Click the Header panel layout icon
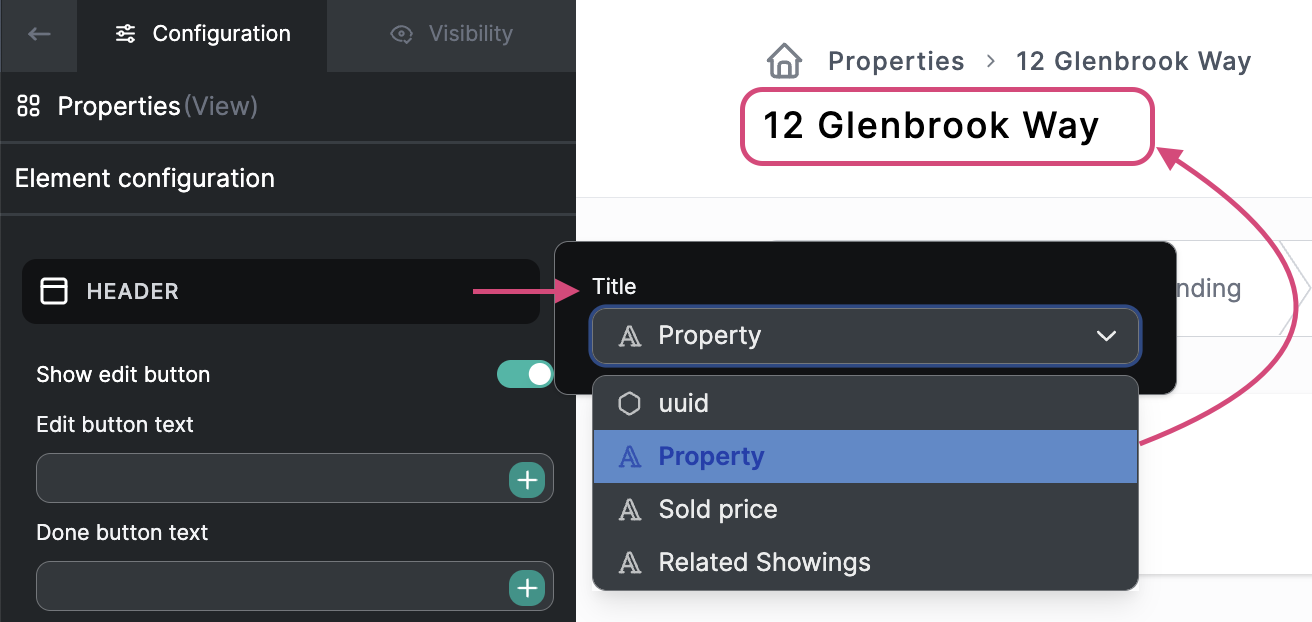 [x=53, y=291]
